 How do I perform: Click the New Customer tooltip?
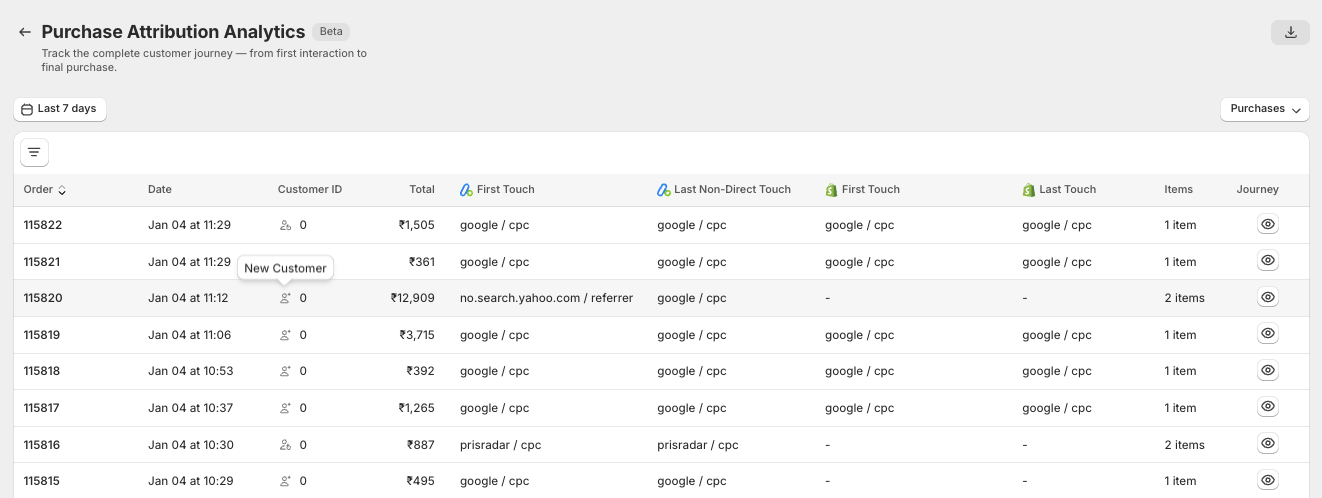click(x=285, y=268)
